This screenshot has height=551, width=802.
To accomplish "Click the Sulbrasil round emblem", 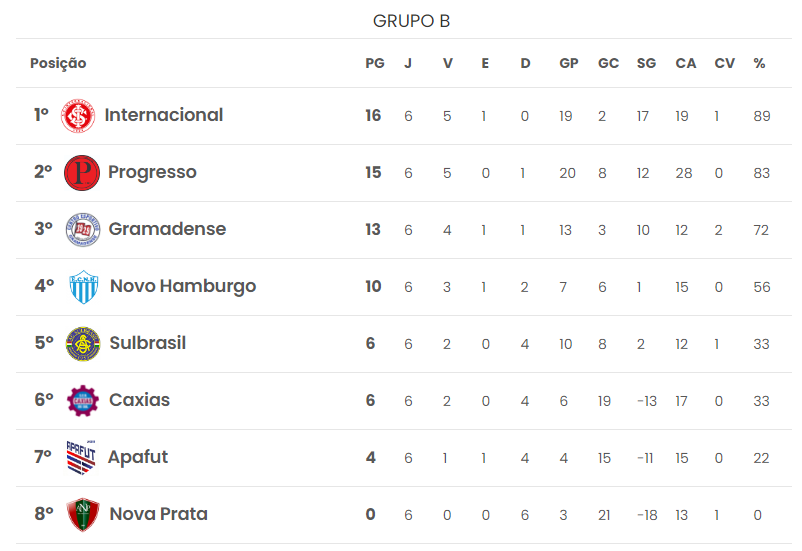I will coord(83,344).
